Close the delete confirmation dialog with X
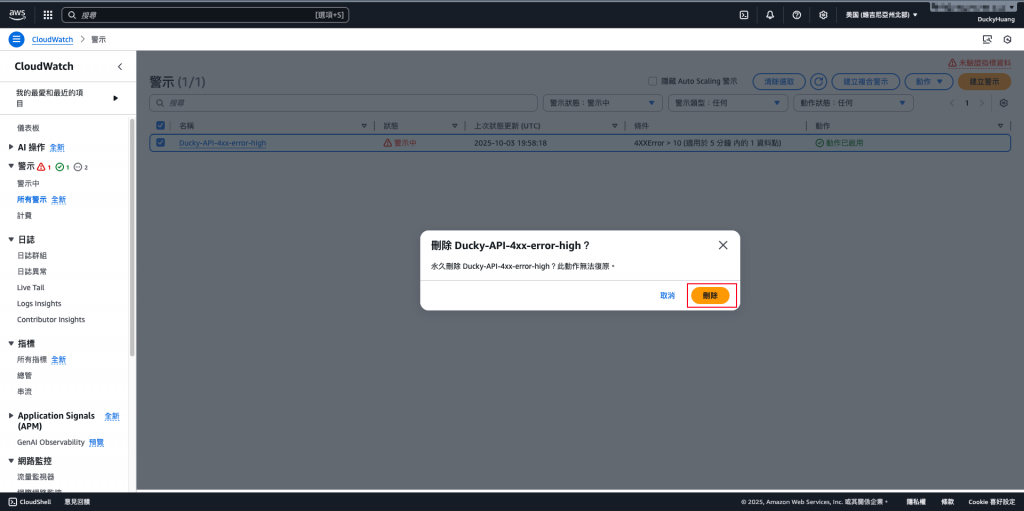The width and height of the screenshot is (1024, 511). pos(723,245)
